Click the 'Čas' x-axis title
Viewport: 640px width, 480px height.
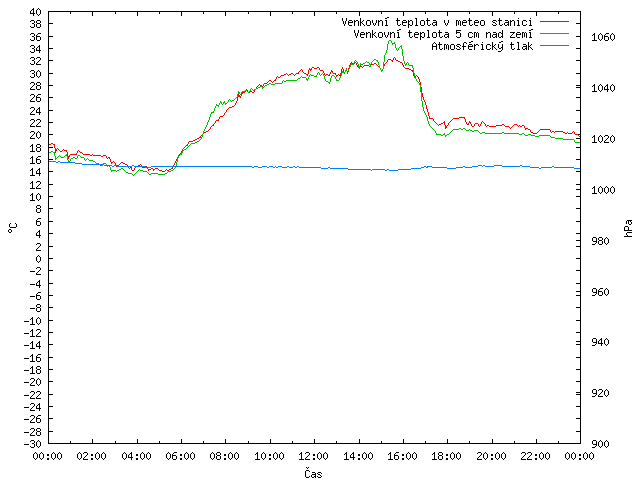point(313,473)
